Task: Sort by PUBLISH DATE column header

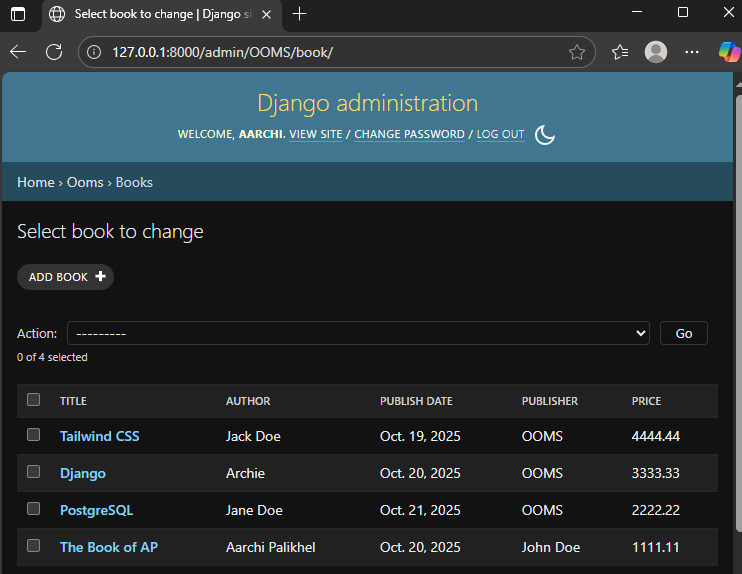Action: coord(416,401)
